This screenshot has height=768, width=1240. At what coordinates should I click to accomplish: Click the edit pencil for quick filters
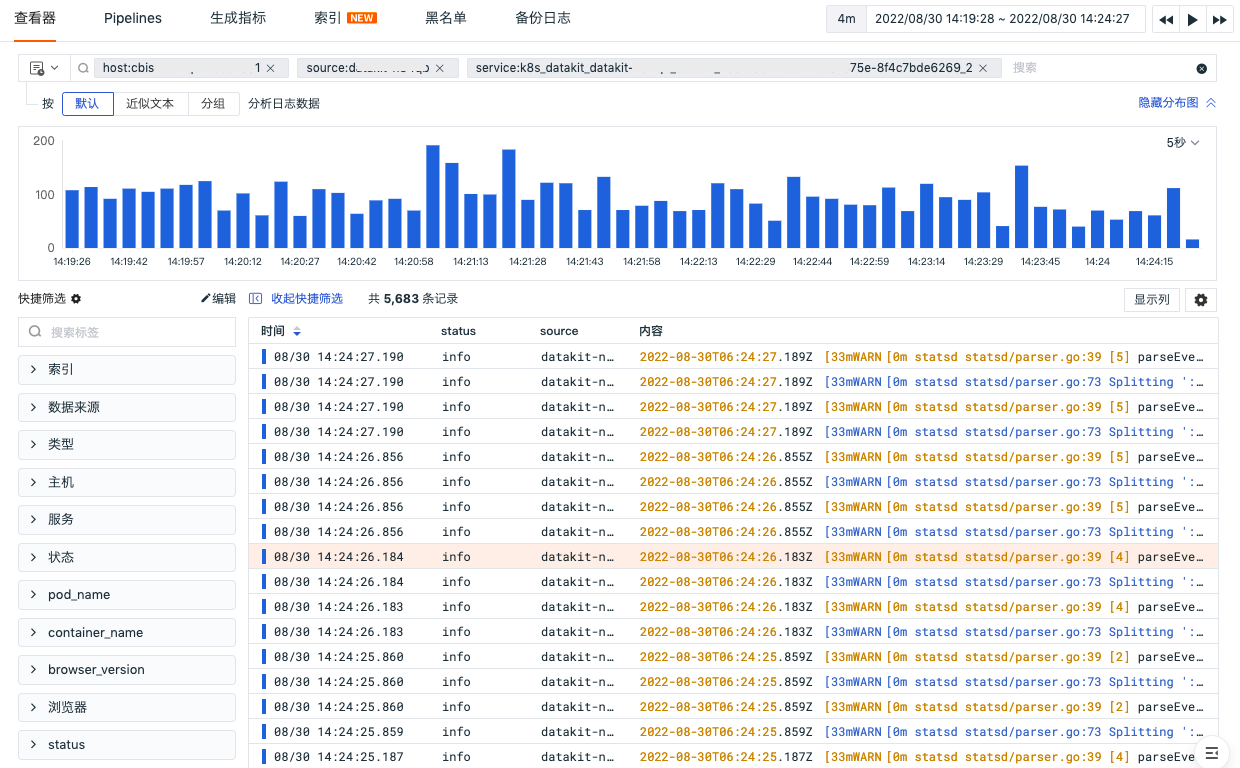coord(218,299)
